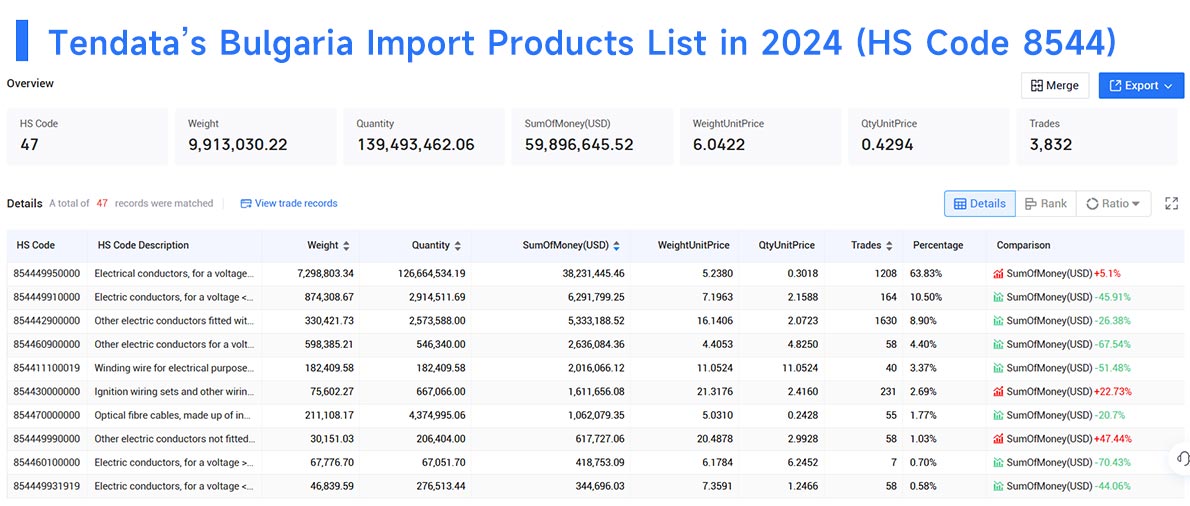Open the Ratio dropdown tab
Viewport: 1190px width, 506px height.
(1113, 203)
